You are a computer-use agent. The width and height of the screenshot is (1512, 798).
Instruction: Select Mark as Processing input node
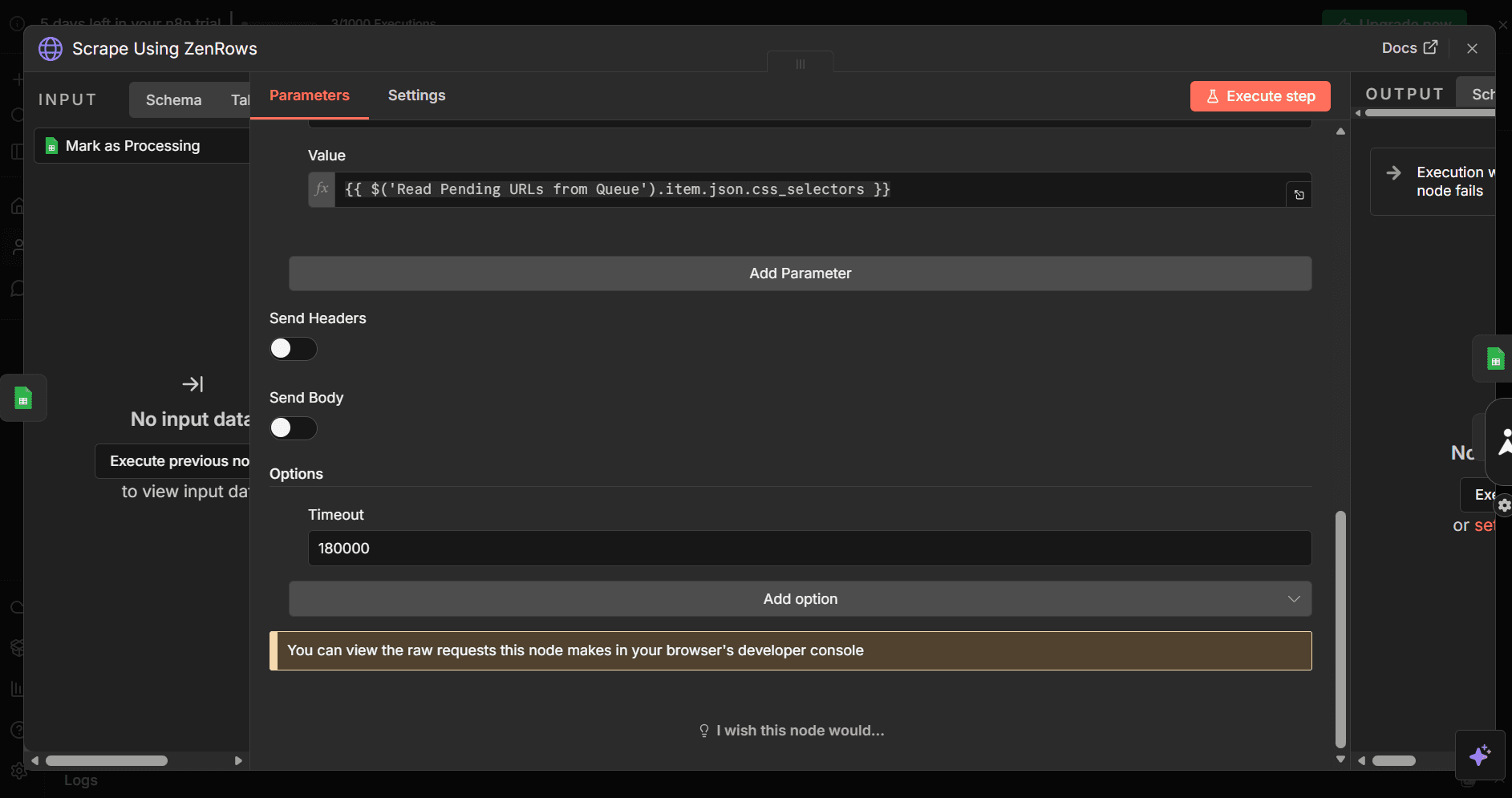[x=143, y=146]
